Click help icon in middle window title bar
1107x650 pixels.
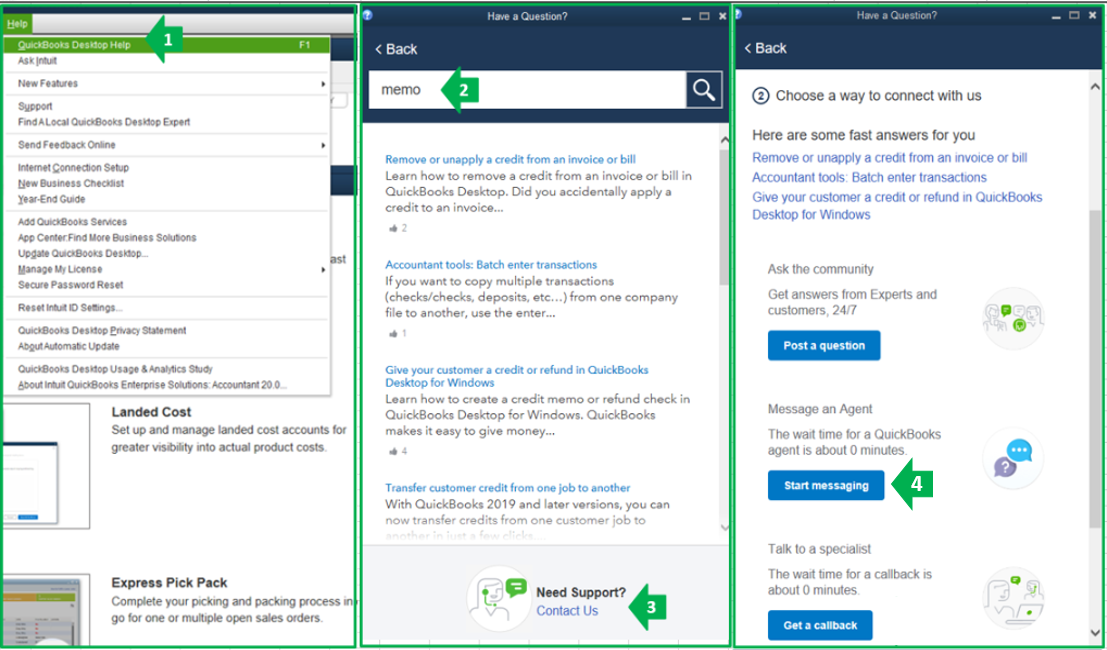[x=368, y=15]
